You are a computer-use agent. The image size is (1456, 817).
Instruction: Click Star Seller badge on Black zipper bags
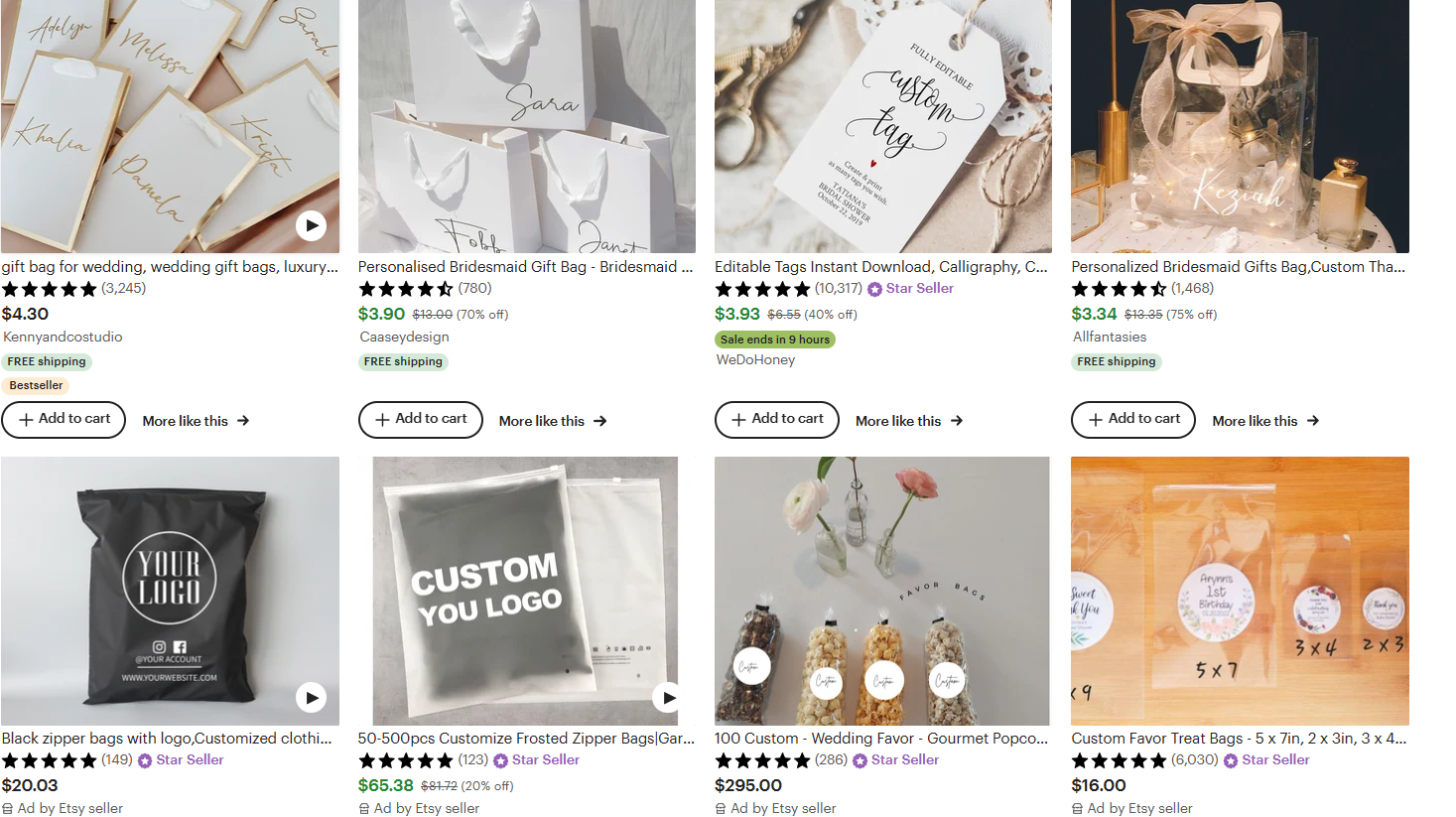tap(181, 760)
